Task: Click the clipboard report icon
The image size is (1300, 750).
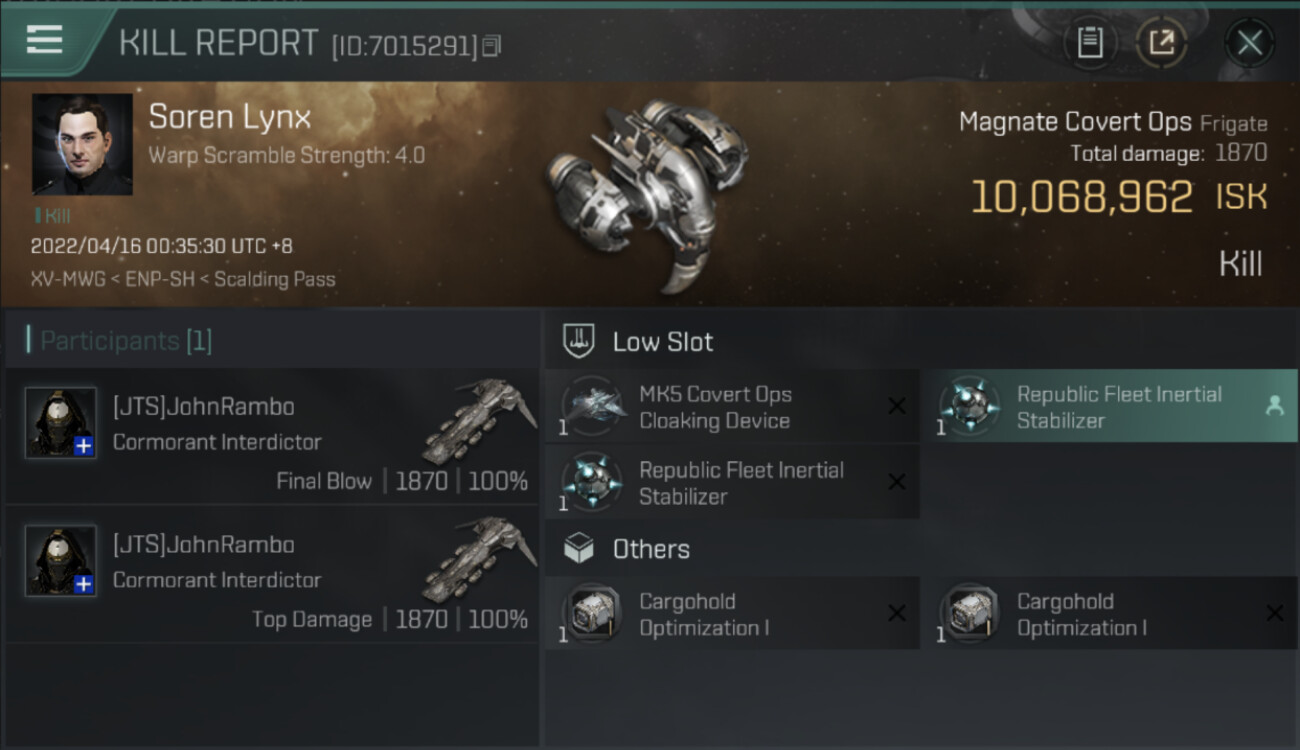Action: 1089,43
